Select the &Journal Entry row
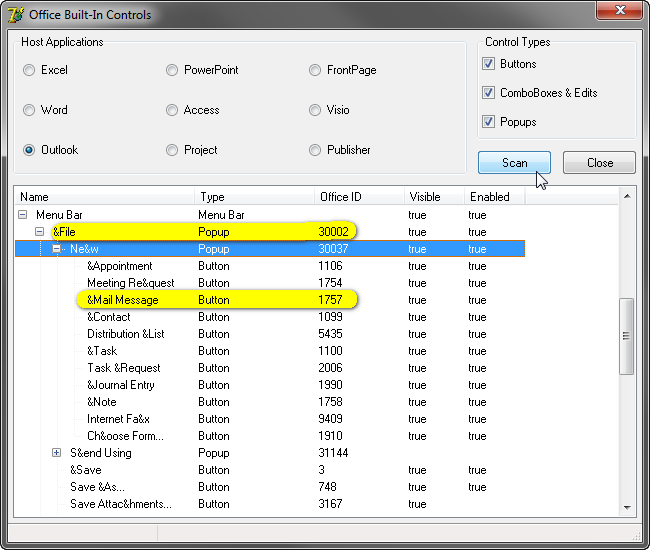The height and width of the screenshot is (550, 650). tap(270, 385)
